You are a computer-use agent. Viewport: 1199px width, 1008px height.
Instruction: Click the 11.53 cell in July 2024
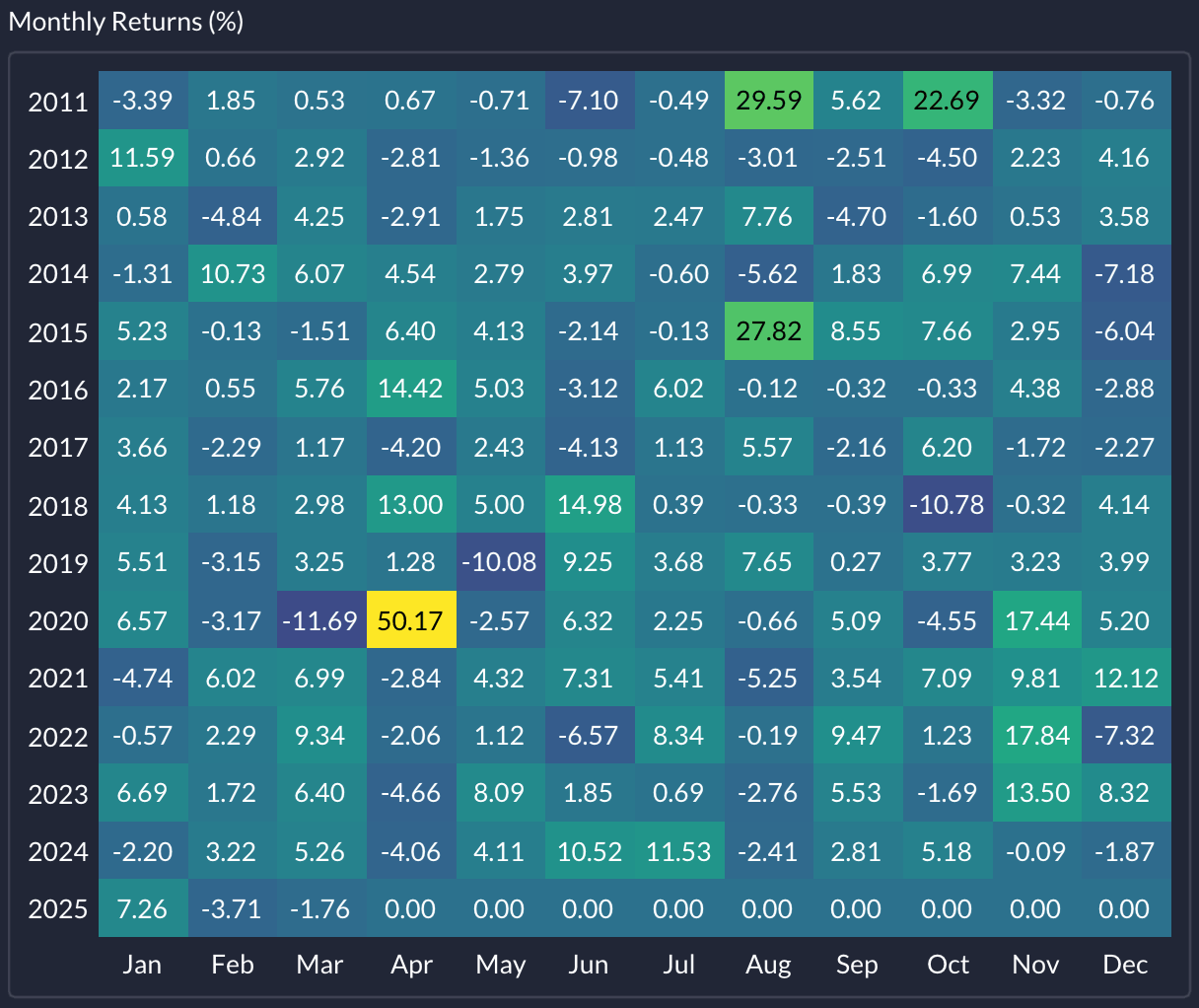tap(678, 851)
